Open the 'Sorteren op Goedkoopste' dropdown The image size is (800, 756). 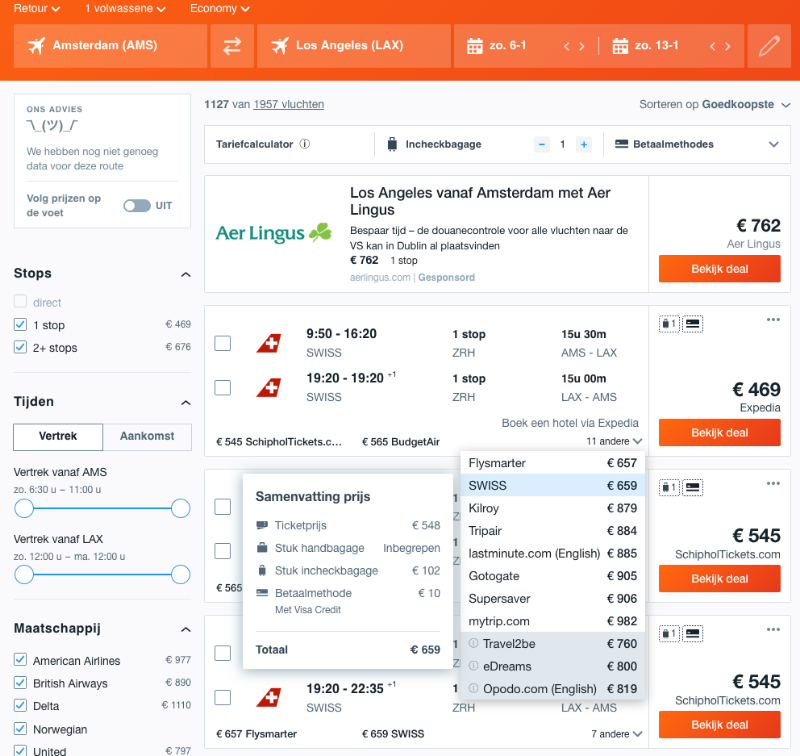coord(715,104)
